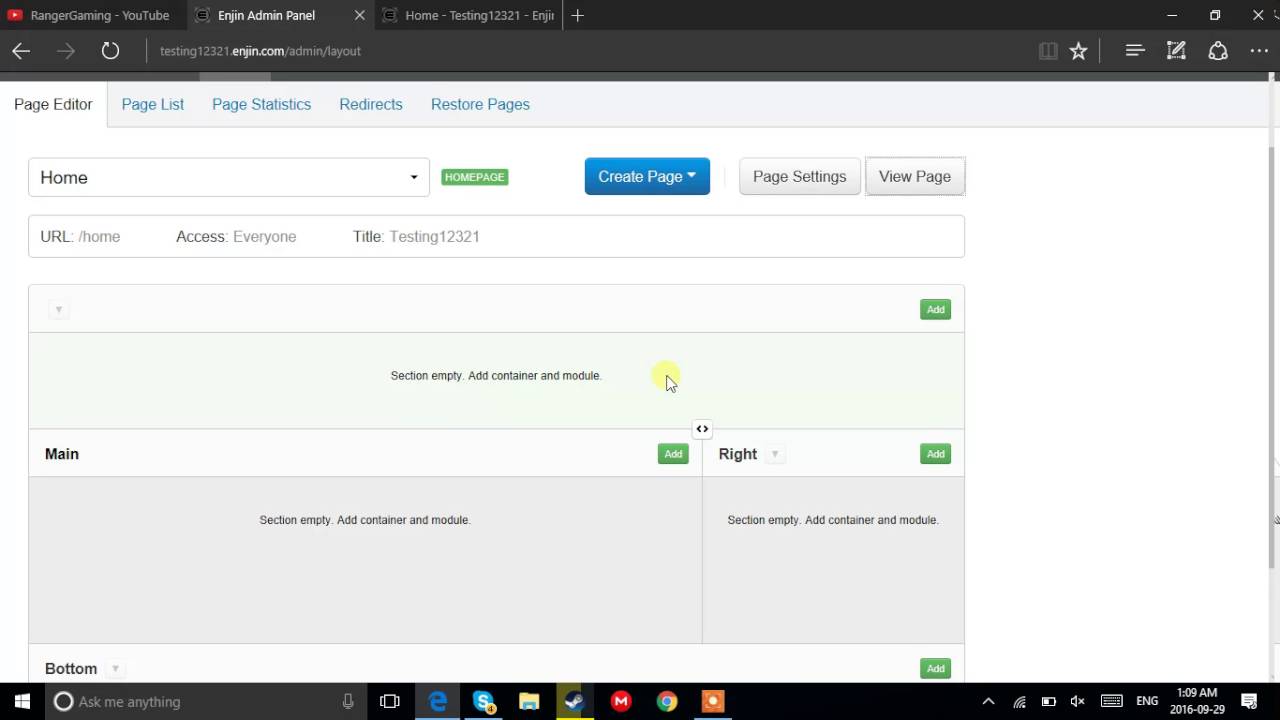
Task: Click the Access: Everyone text
Action: tap(236, 237)
